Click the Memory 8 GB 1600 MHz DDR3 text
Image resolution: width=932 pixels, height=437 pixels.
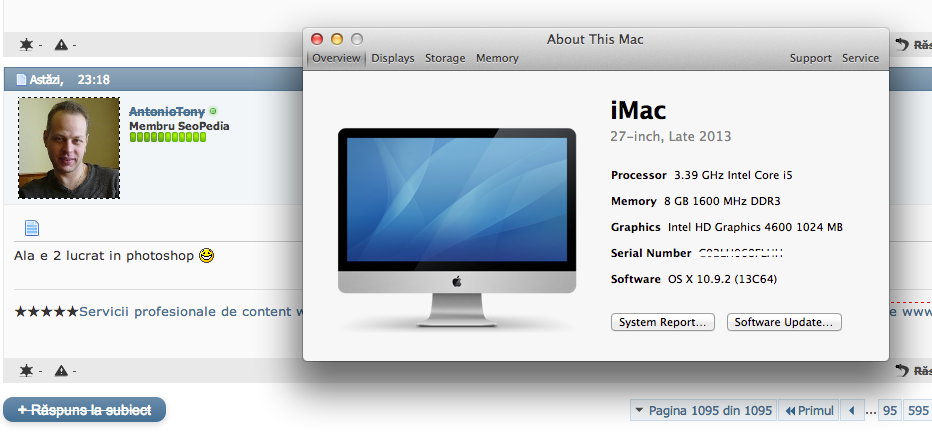tap(695, 201)
